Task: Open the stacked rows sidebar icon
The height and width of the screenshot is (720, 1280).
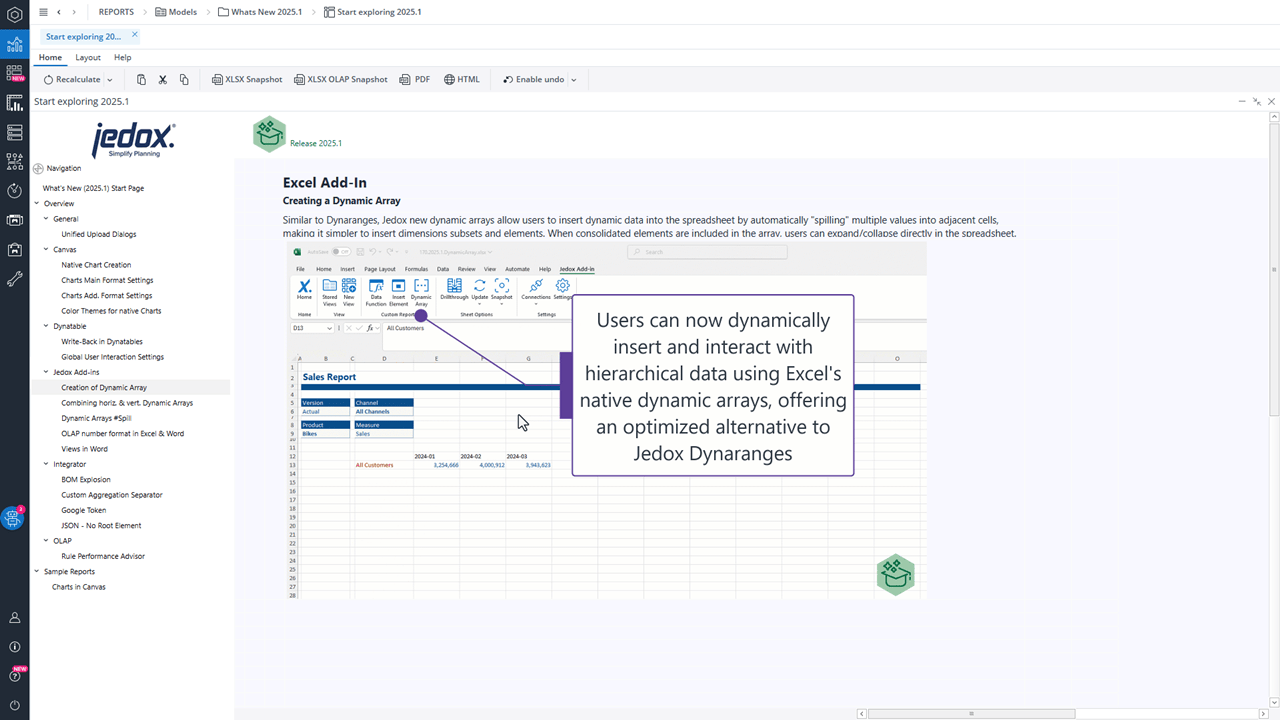Action: coord(14,131)
